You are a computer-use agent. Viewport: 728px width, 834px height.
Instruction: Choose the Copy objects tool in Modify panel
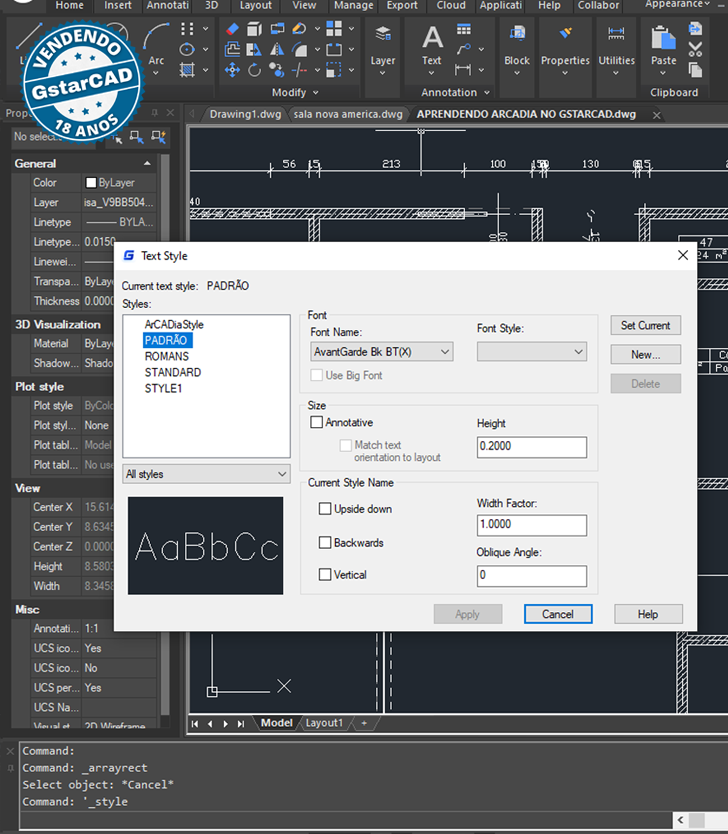277,70
